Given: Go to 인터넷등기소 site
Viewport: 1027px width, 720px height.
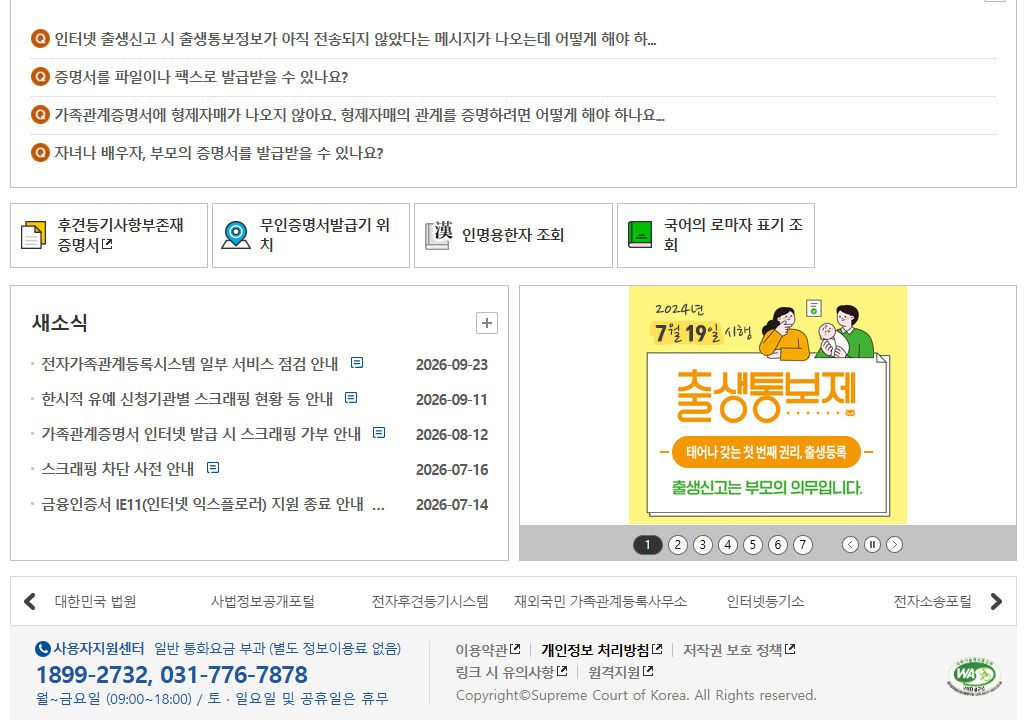Looking at the screenshot, I should tap(765, 601).
